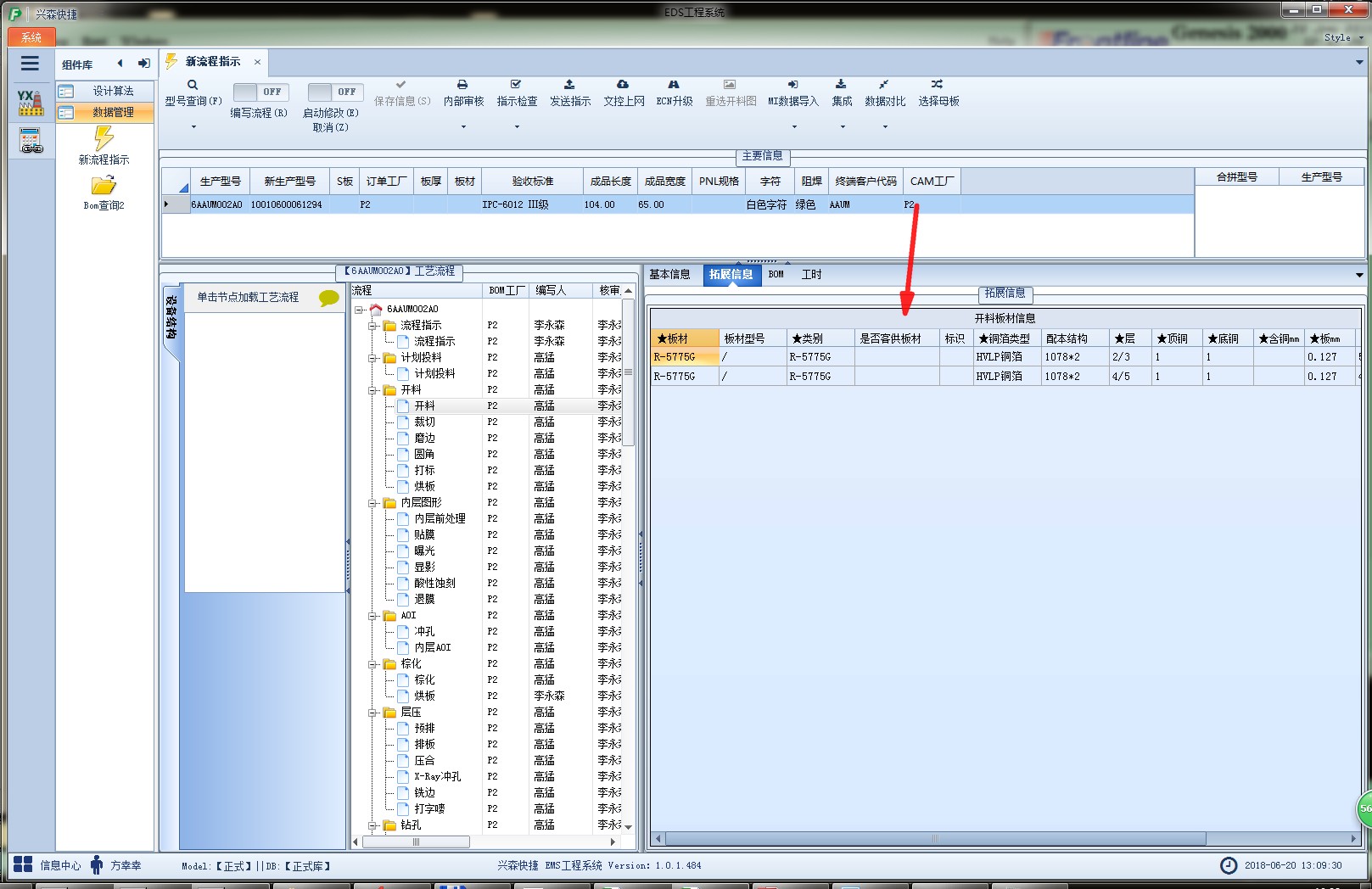Click the 内部审核 printer icon
The image size is (1372, 889).
(x=462, y=85)
